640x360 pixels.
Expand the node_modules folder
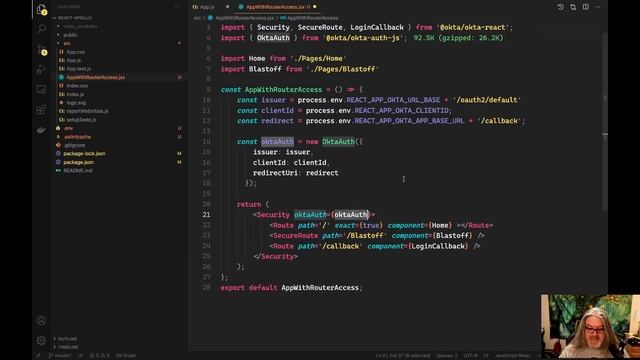(80, 27)
